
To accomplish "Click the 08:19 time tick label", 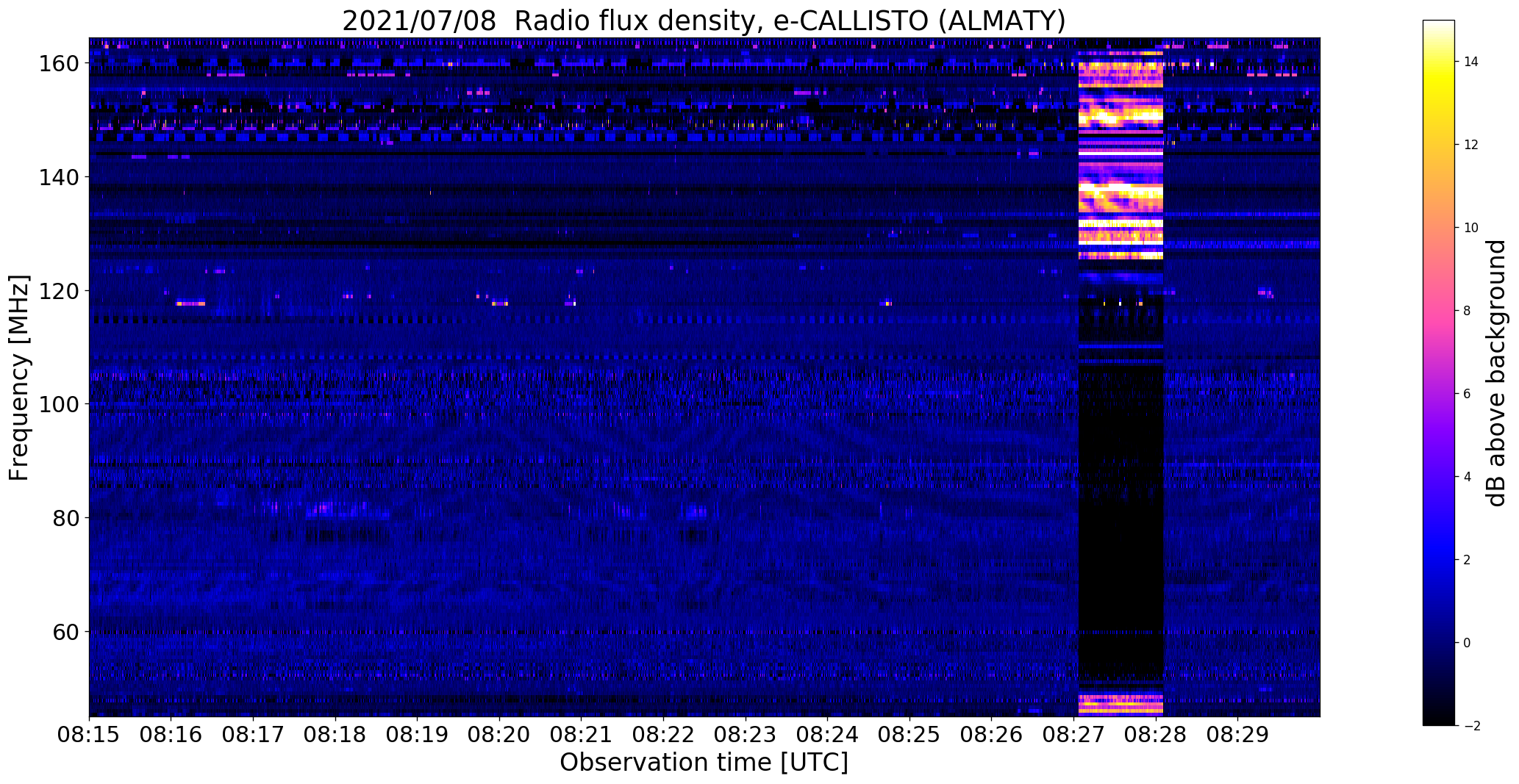I will 417,735.
